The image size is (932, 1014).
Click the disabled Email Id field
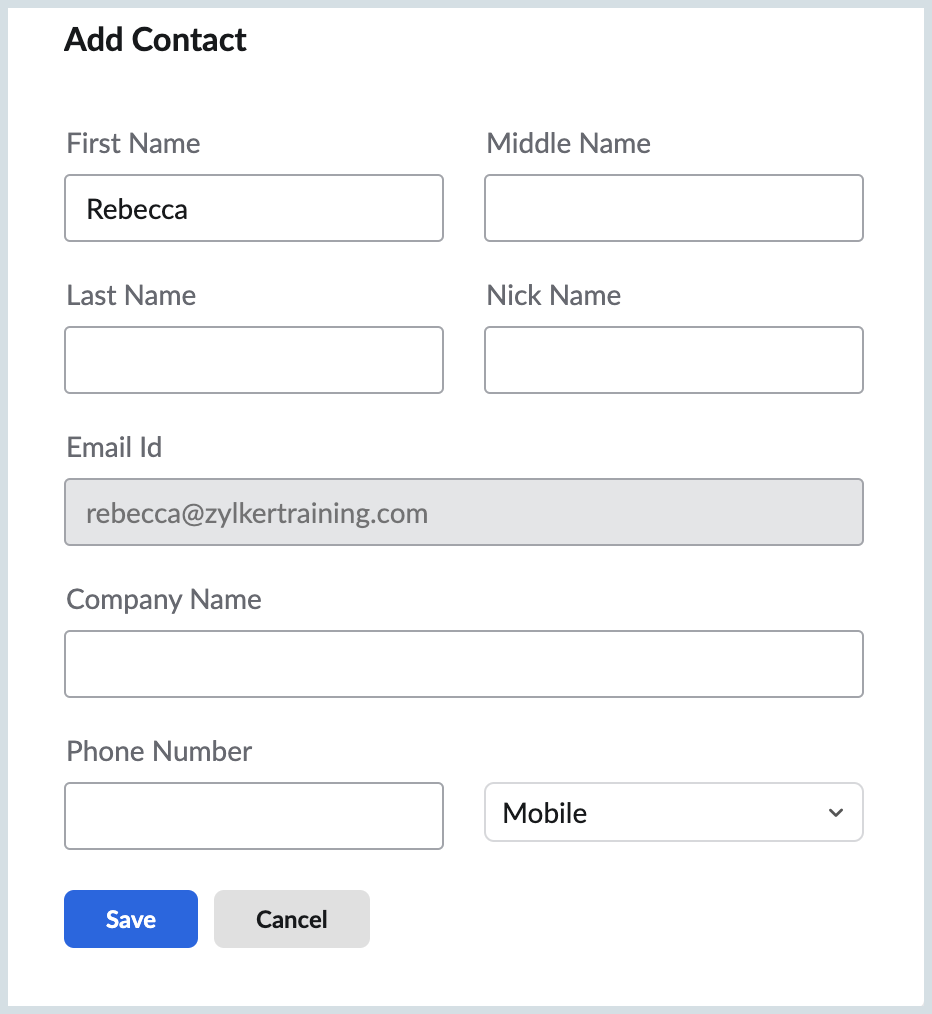[x=463, y=512]
